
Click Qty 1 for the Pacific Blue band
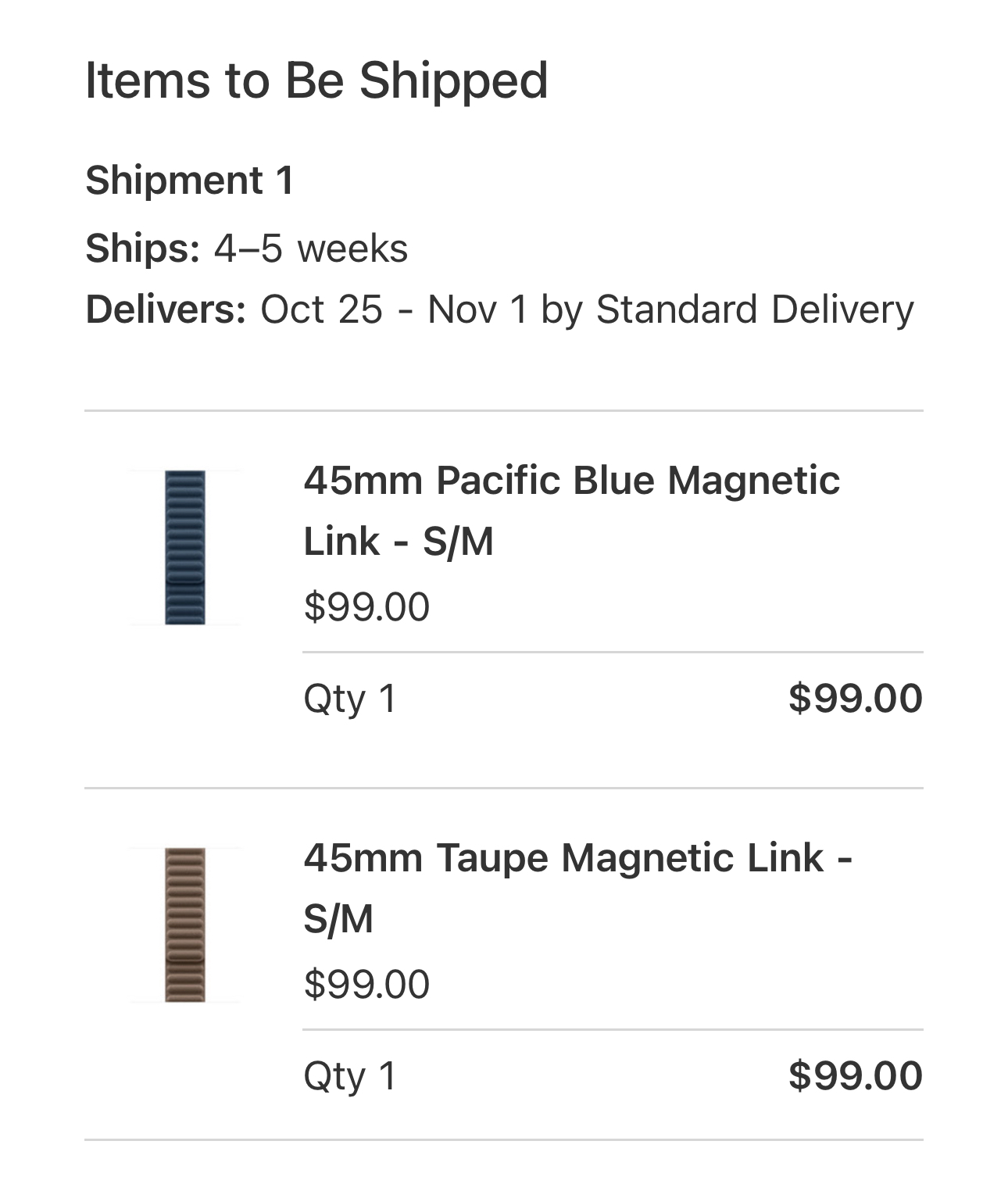(350, 698)
